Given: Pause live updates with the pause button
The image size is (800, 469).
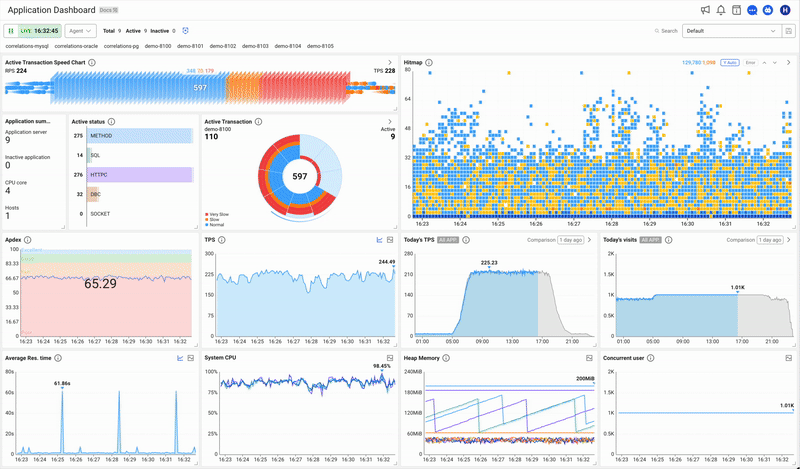Looking at the screenshot, I should [x=11, y=31].
